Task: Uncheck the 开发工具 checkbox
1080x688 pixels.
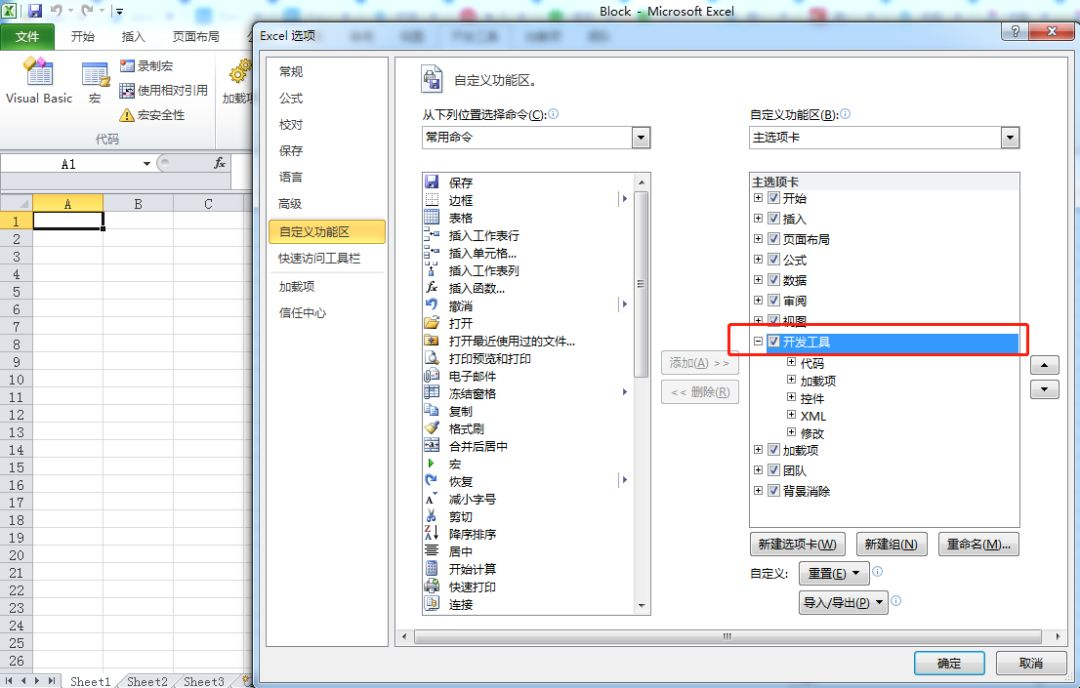Action: 774,341
